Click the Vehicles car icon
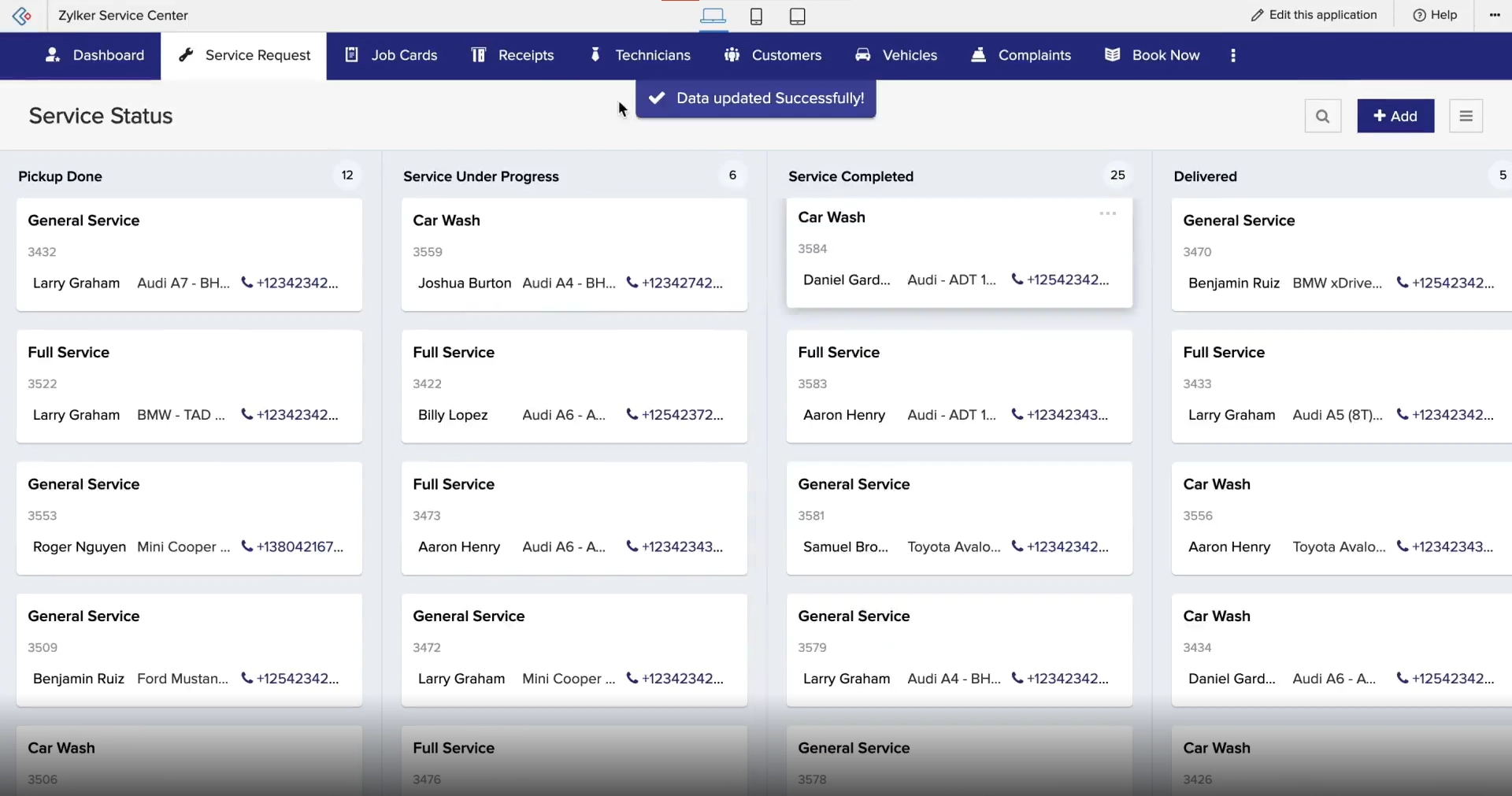1512x796 pixels. tap(863, 54)
